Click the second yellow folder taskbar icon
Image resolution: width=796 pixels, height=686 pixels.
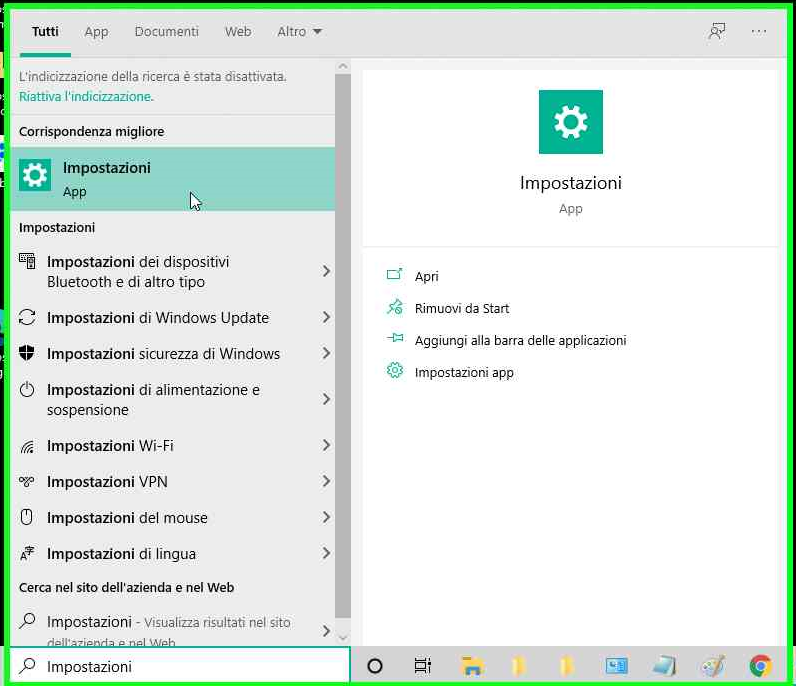point(567,666)
